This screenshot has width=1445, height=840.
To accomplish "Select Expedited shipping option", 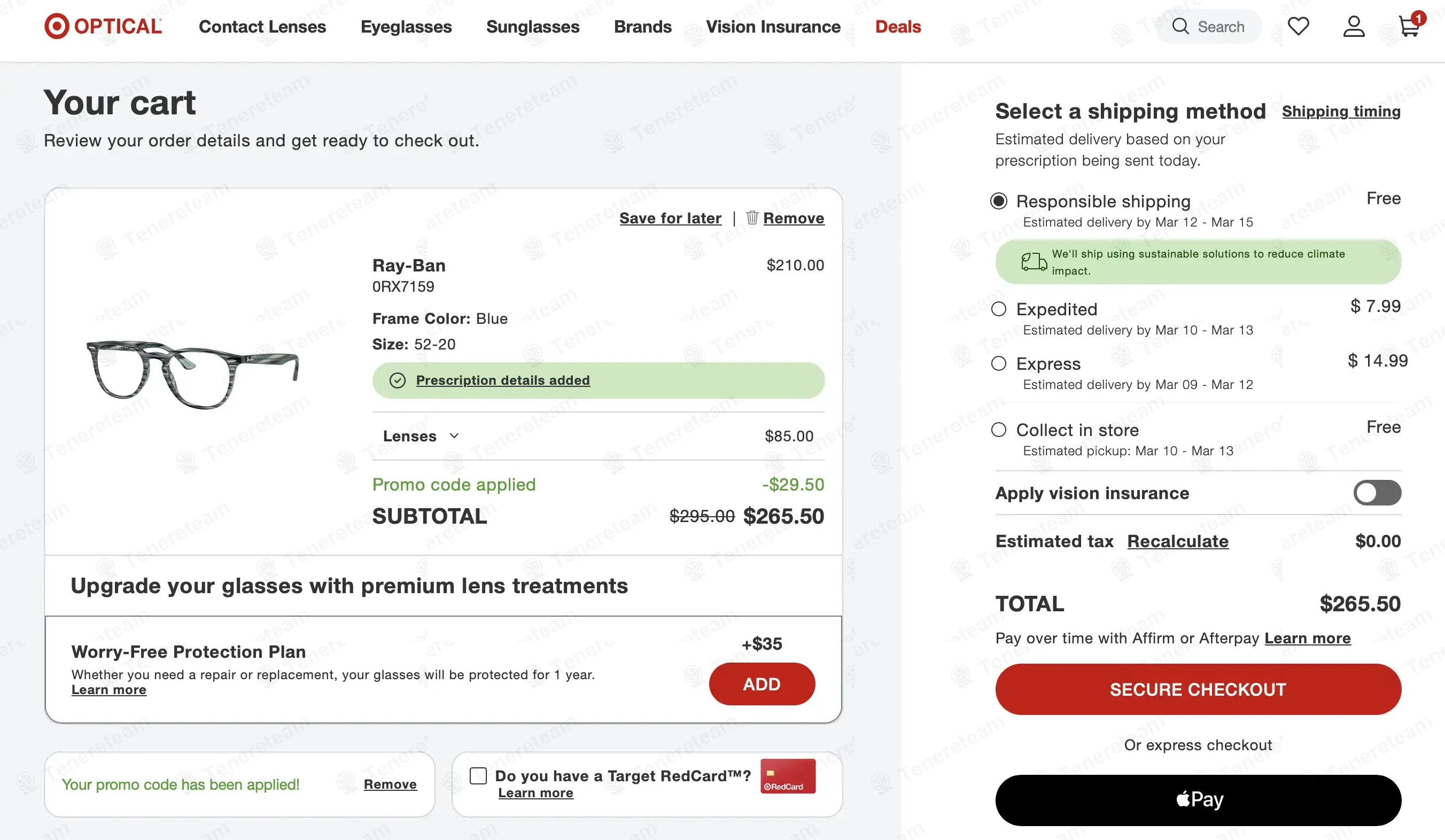I will pos(999,309).
